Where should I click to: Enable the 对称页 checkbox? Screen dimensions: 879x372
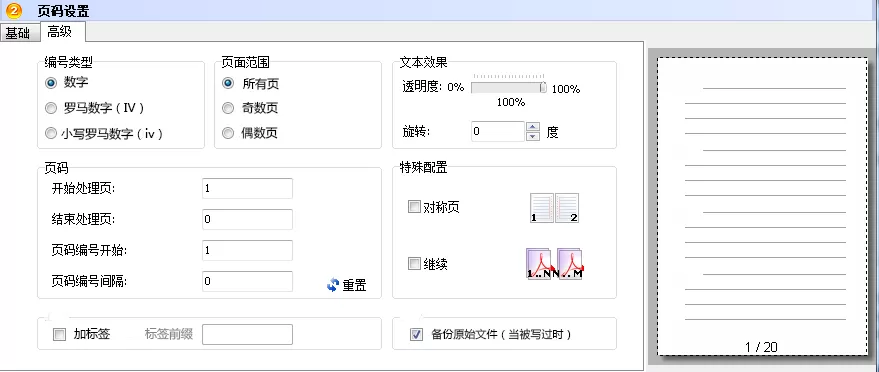(x=414, y=207)
